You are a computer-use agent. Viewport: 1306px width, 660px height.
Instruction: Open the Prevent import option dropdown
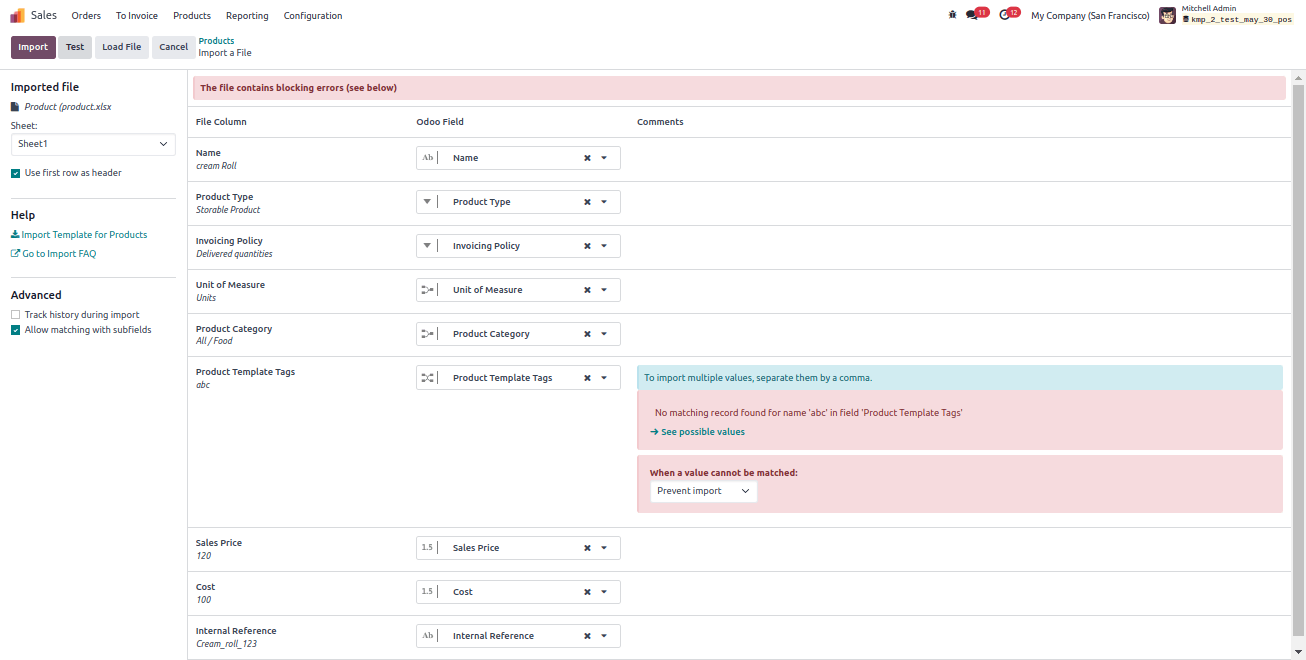(704, 491)
